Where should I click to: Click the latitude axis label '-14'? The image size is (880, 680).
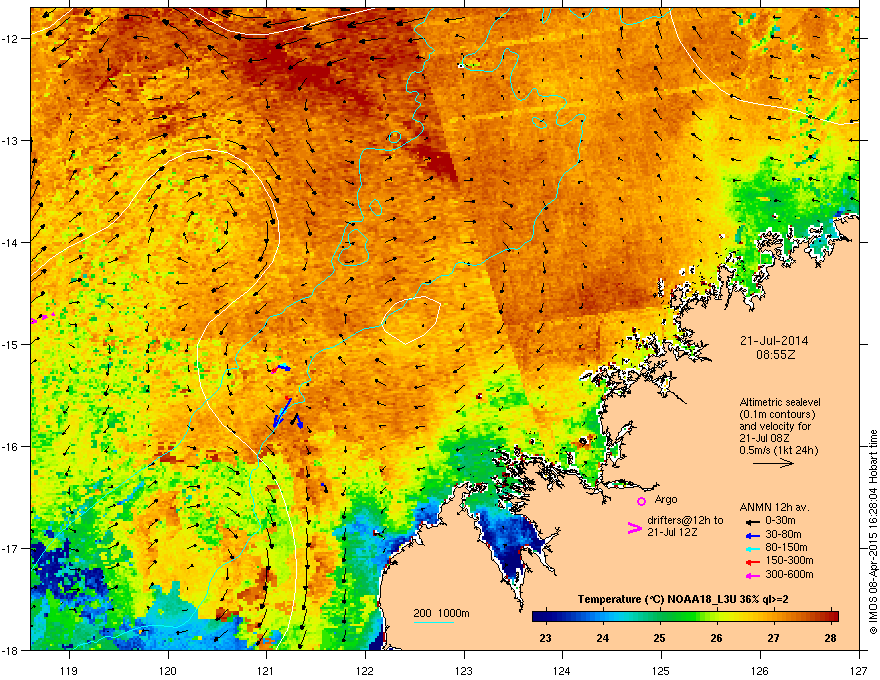pos(11,242)
